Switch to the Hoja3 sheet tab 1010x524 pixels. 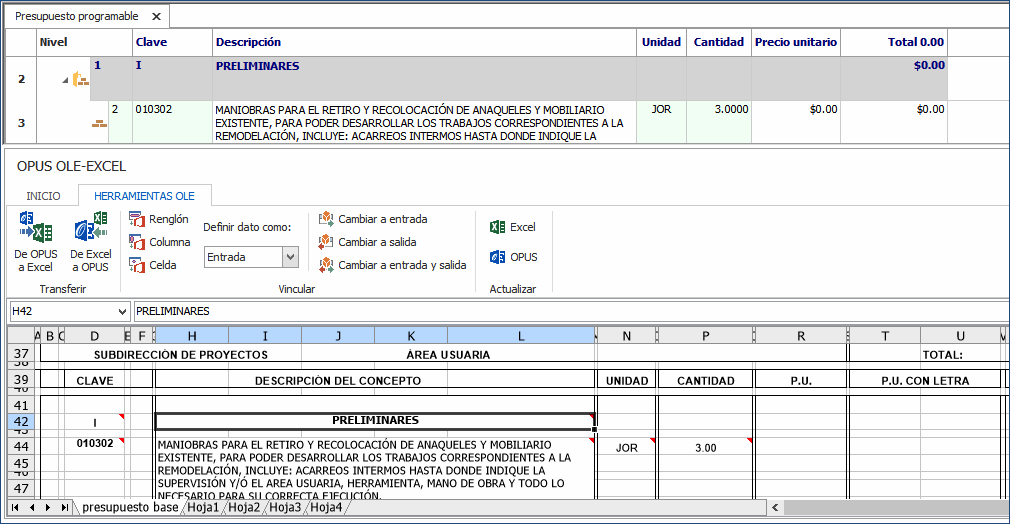pyautogui.click(x=285, y=507)
